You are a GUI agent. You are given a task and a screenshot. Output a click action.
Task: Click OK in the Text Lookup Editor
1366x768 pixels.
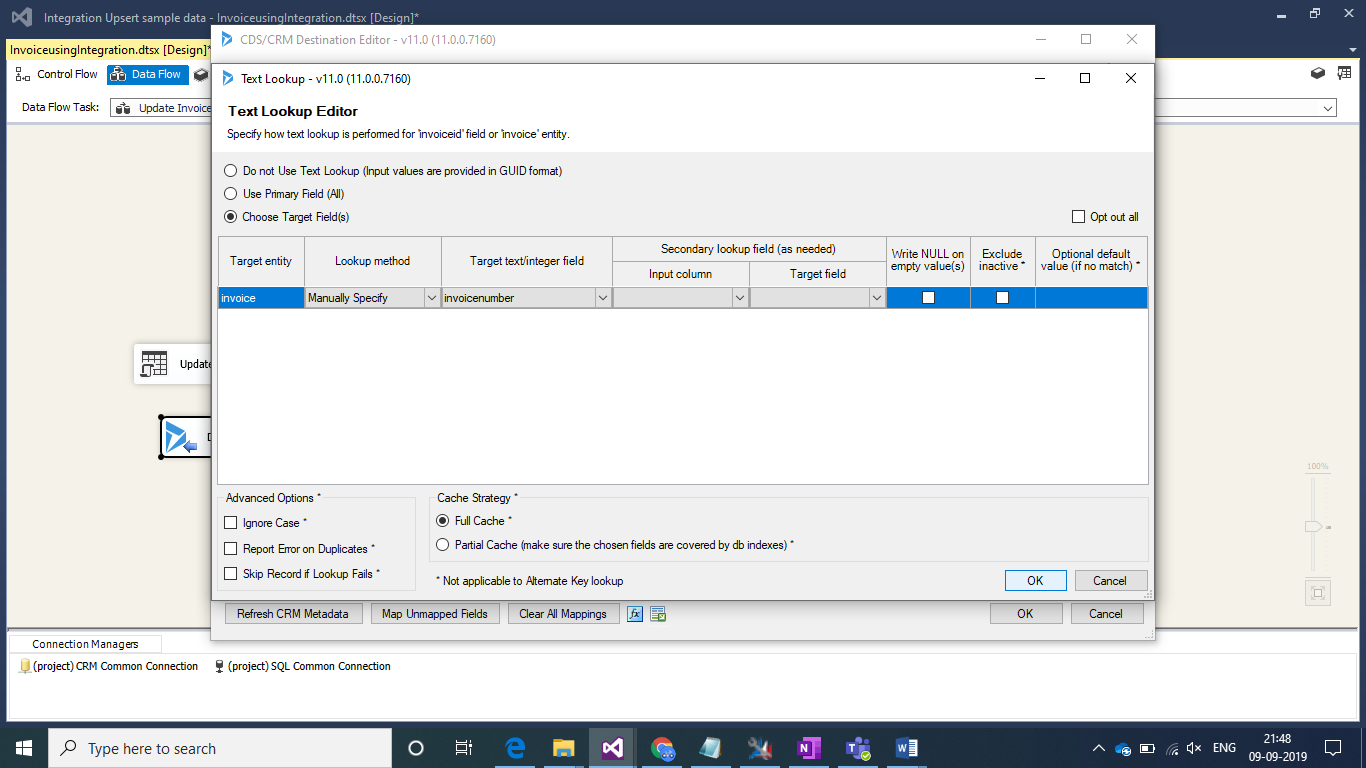[x=1035, y=581]
